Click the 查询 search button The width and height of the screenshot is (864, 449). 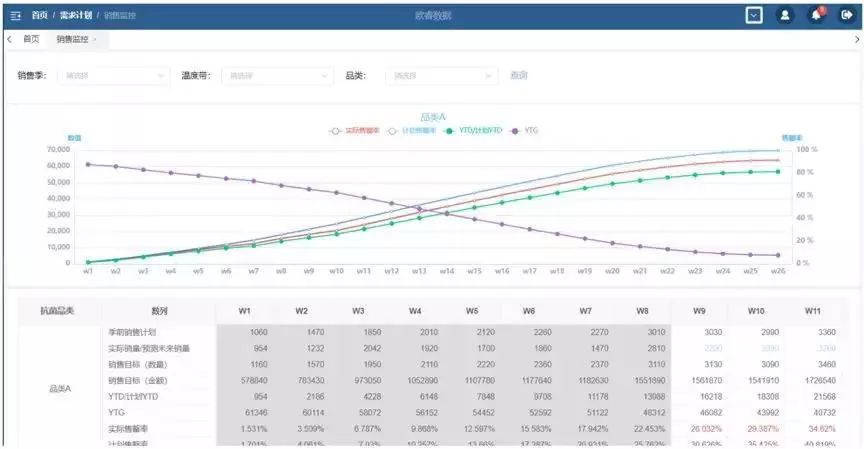(x=518, y=75)
